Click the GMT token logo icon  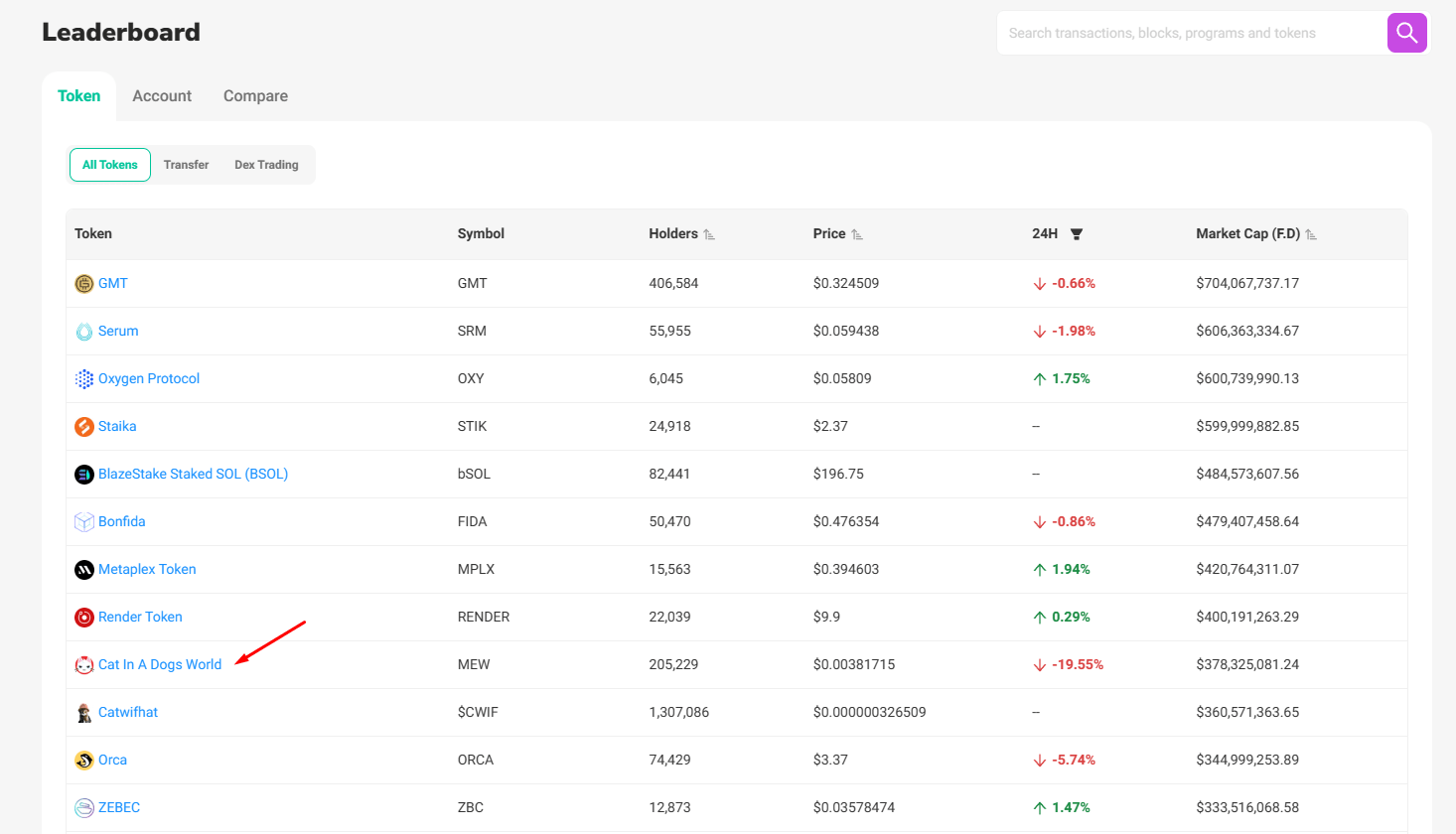click(84, 284)
